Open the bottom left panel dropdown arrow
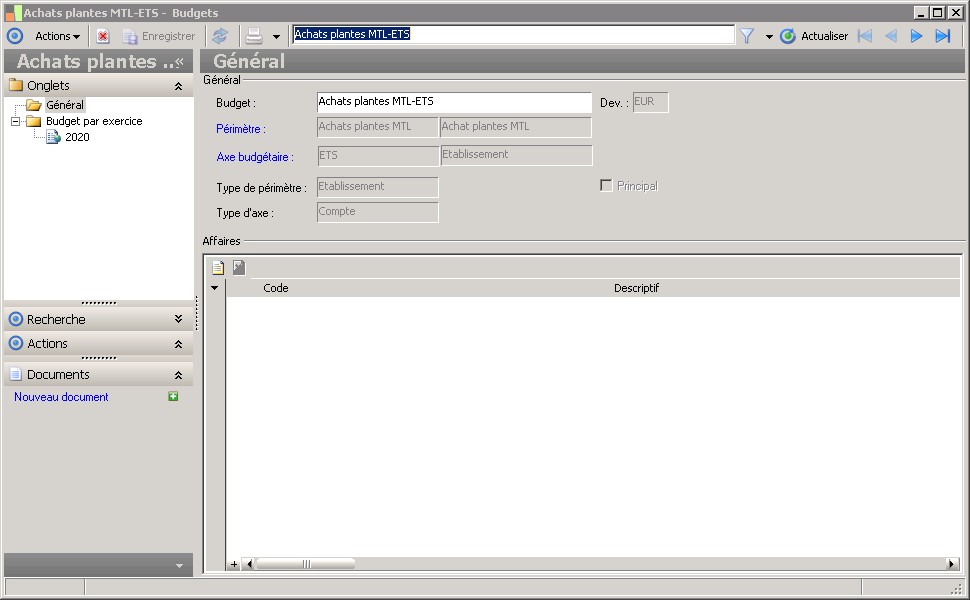Screen dimensions: 970x600 coord(179,565)
